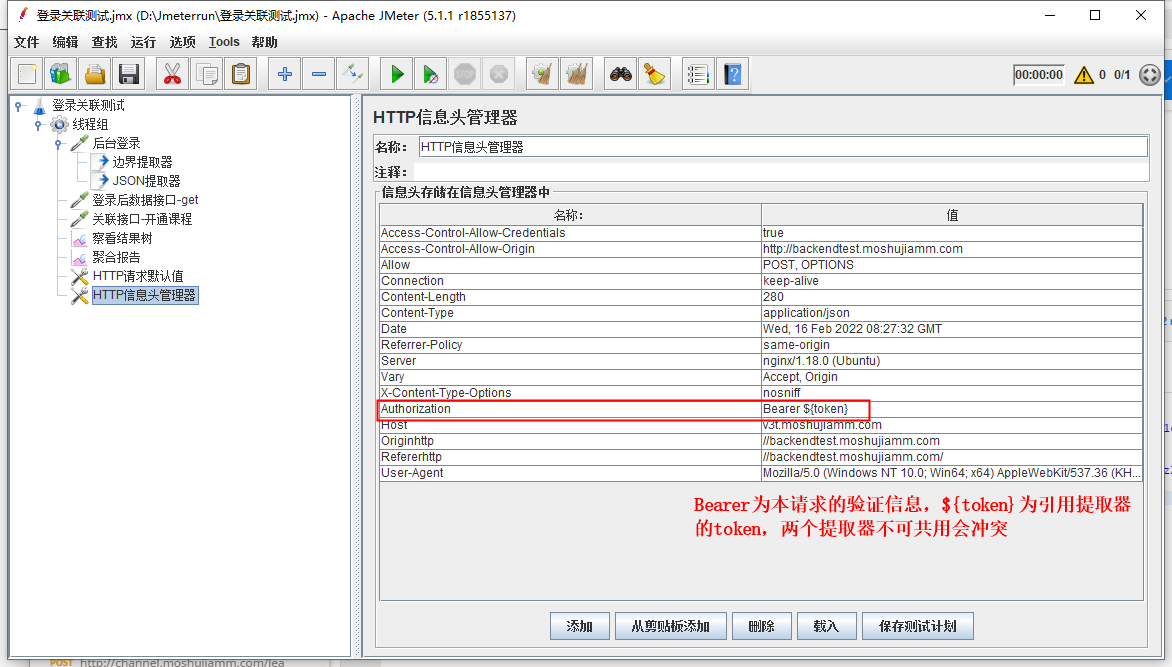Viewport: 1172px width, 667px height.
Task: Click the 删除 button
Action: click(x=762, y=626)
